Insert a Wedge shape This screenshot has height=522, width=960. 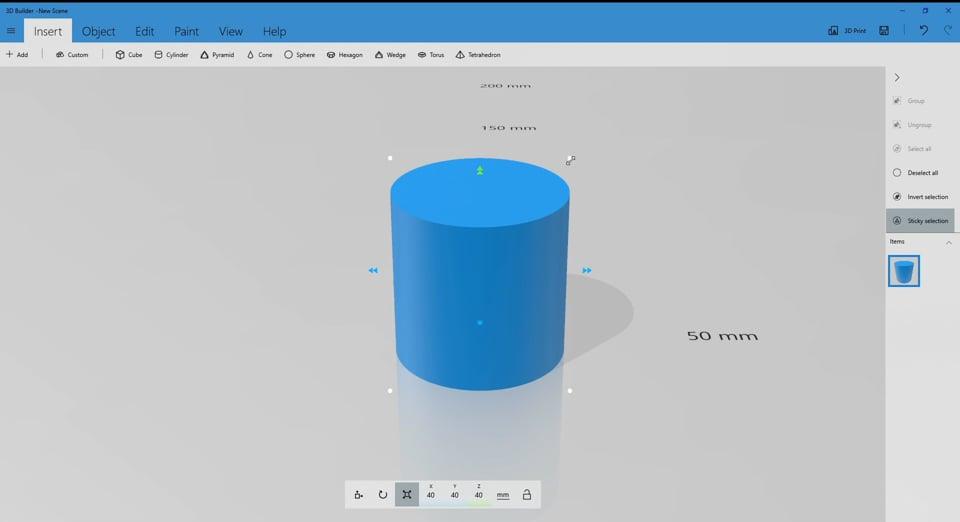coord(391,54)
